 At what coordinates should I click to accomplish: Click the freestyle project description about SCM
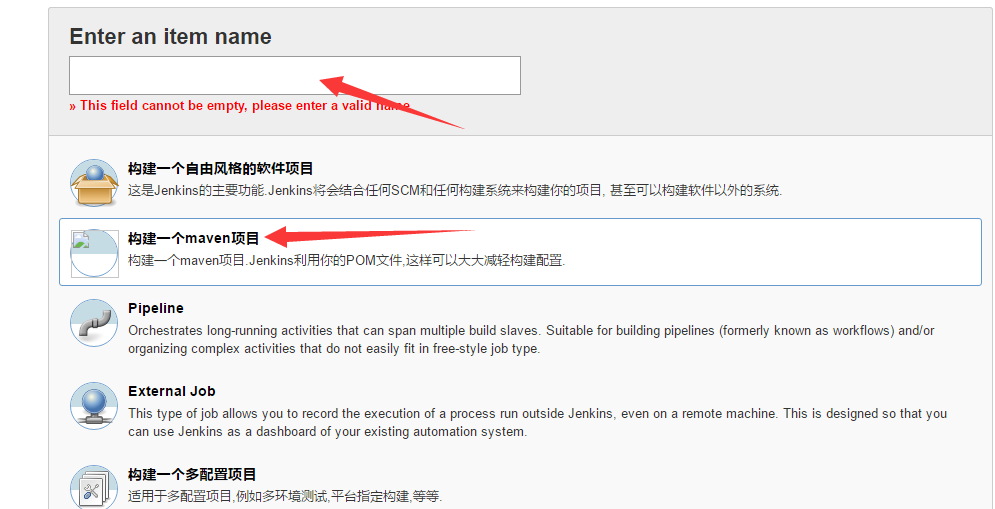point(455,190)
